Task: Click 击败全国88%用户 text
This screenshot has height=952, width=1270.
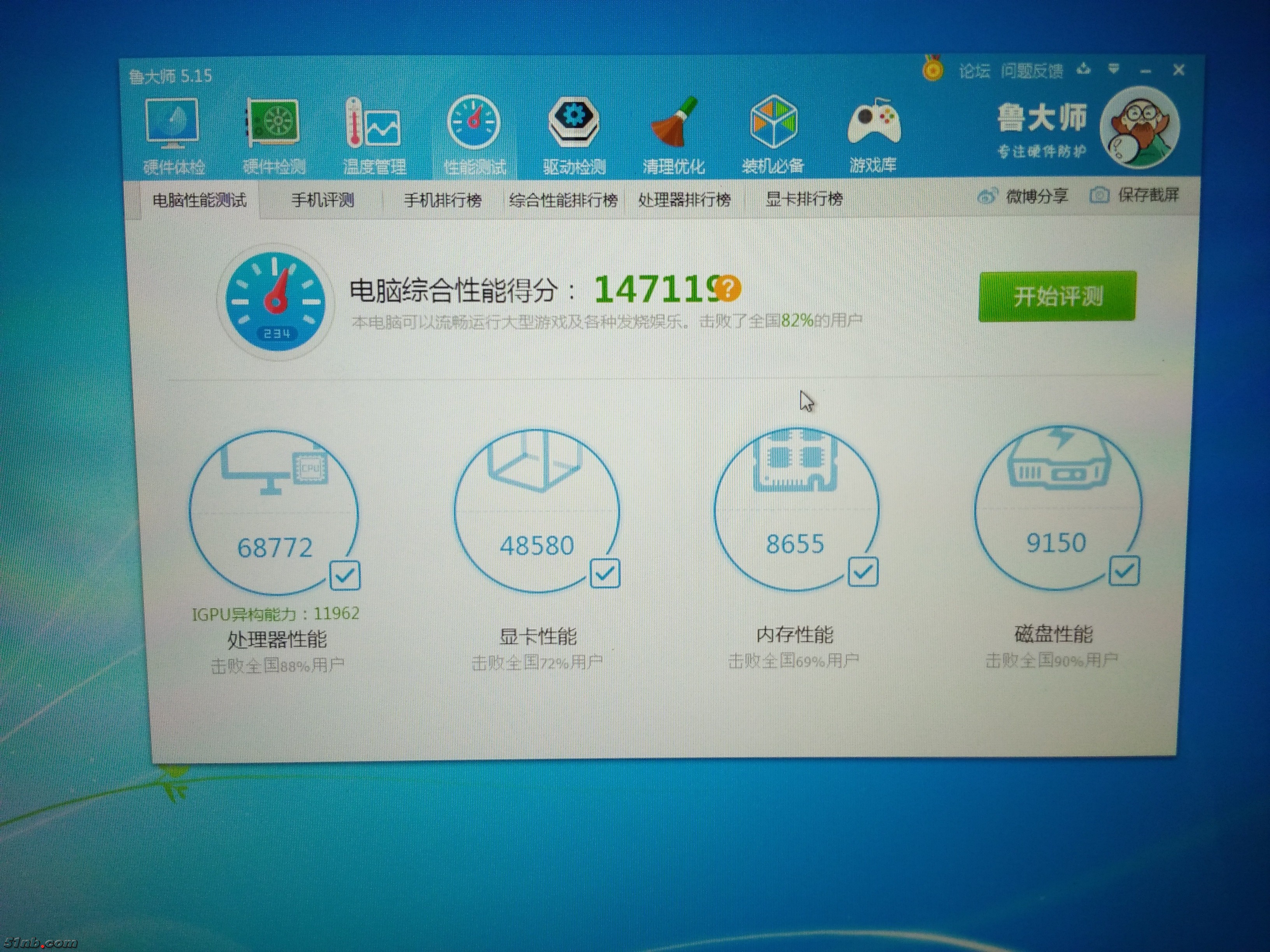Action: pos(277,666)
